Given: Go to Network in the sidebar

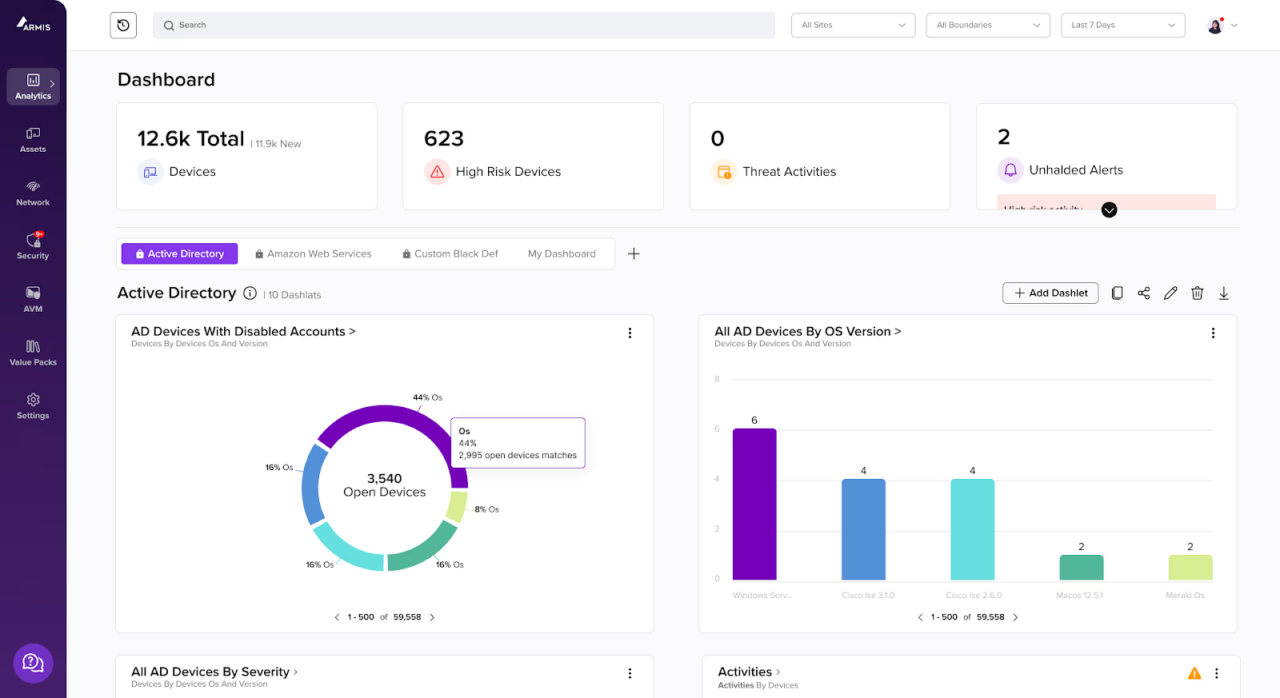Looking at the screenshot, I should (33, 193).
